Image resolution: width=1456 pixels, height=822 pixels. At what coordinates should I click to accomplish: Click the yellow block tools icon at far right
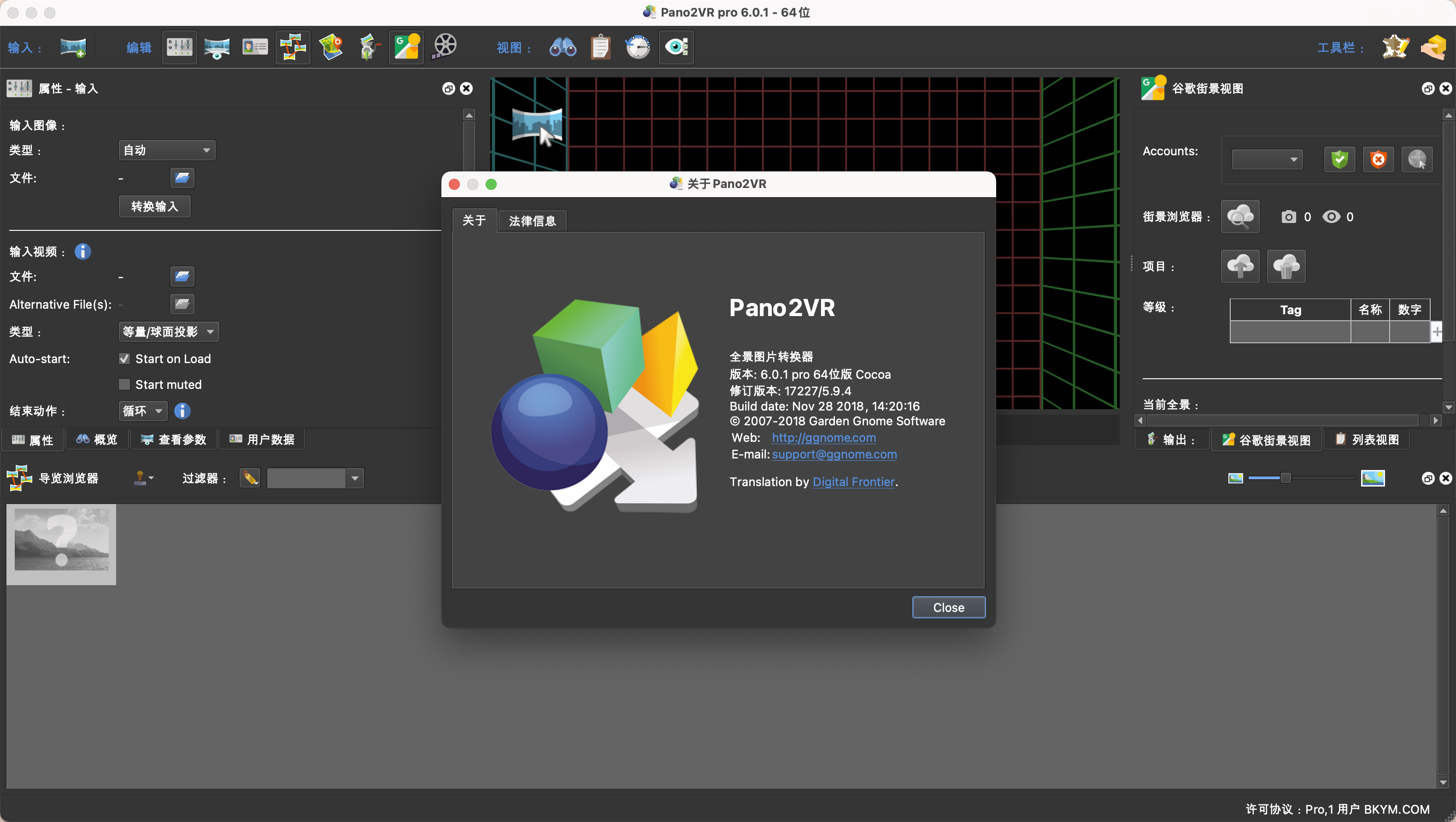(1433, 47)
